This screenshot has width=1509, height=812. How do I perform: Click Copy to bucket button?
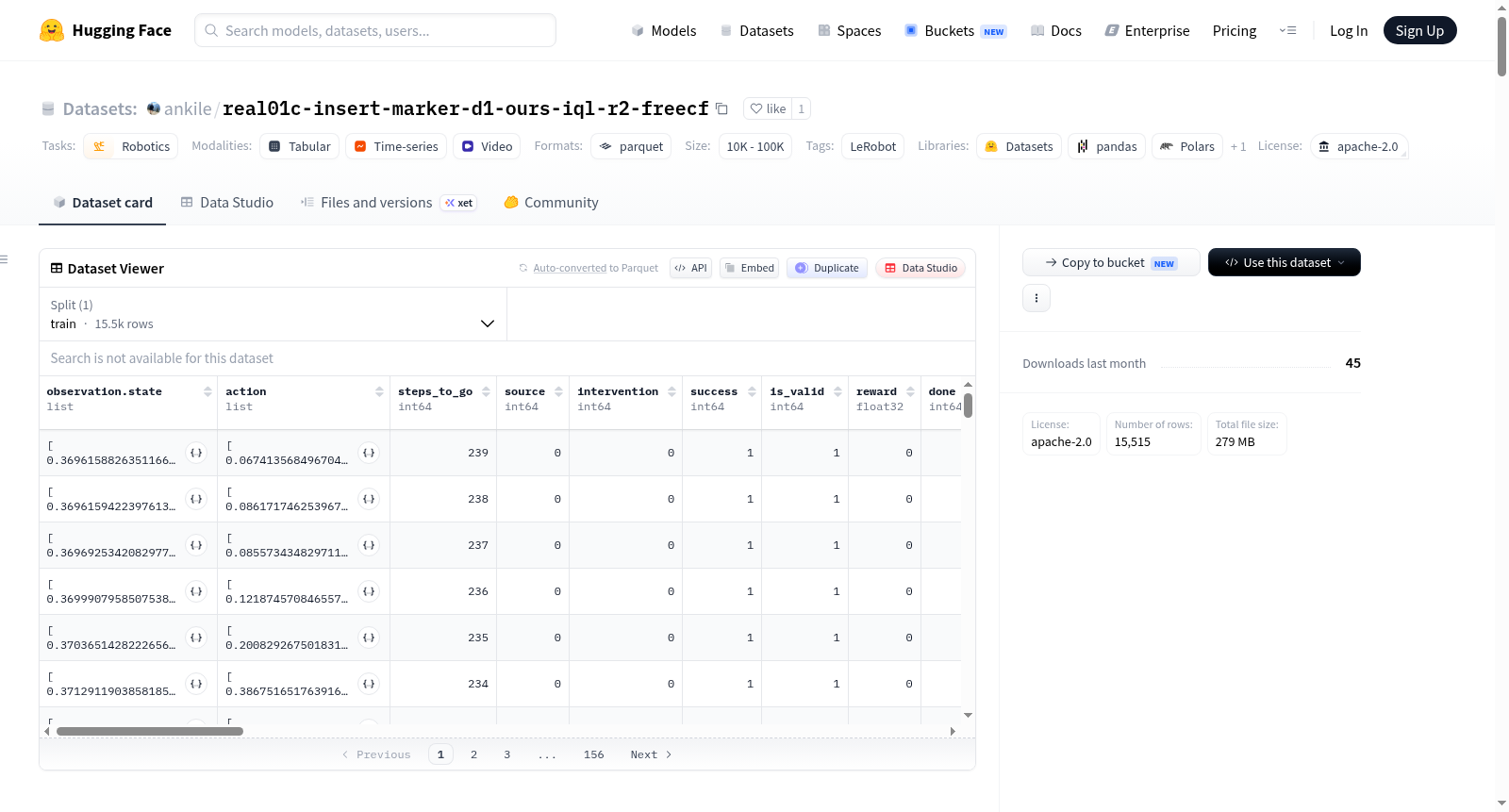coord(1111,262)
